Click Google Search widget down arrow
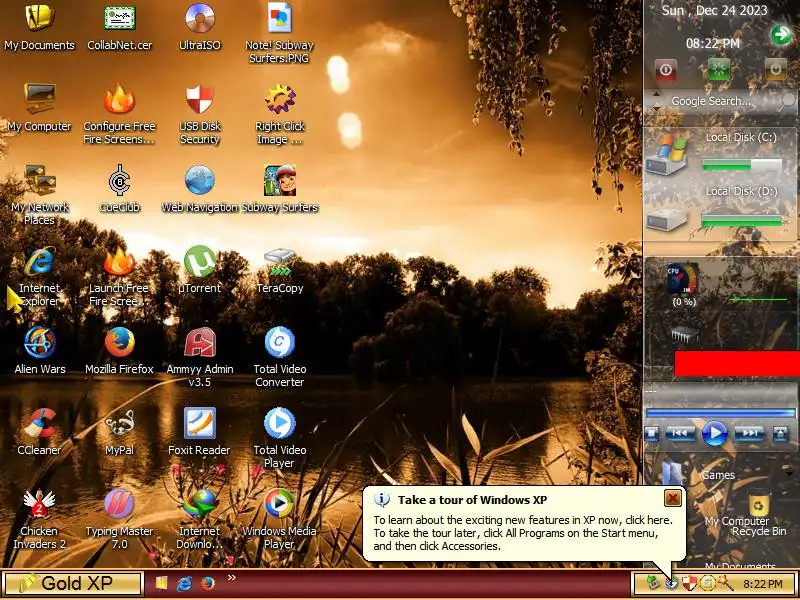 click(656, 108)
